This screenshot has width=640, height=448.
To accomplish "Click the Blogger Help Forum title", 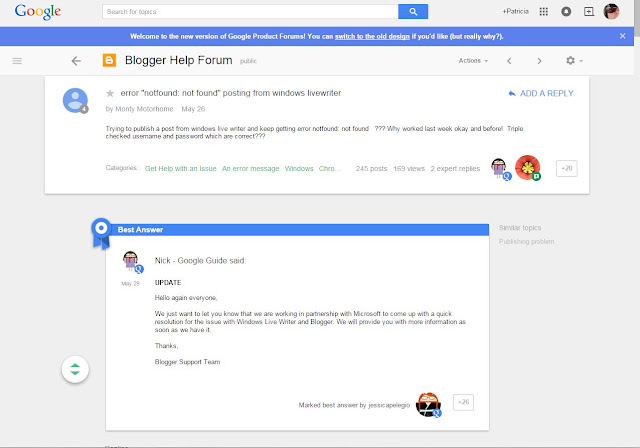I will pos(178,60).
